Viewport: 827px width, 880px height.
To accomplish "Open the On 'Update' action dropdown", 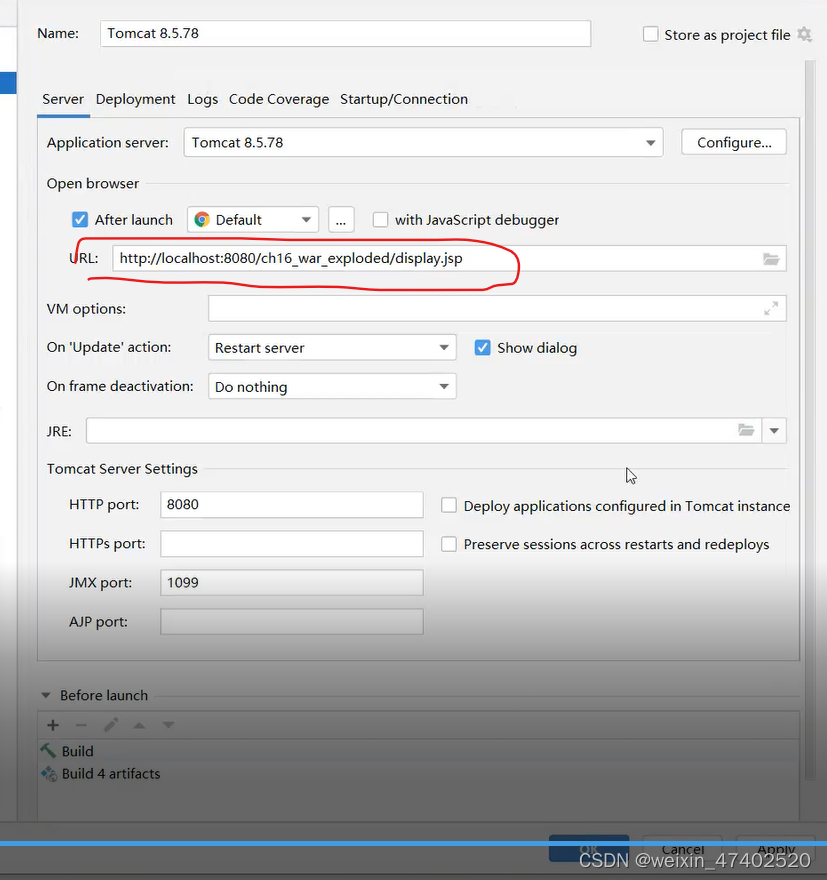I will tap(332, 347).
